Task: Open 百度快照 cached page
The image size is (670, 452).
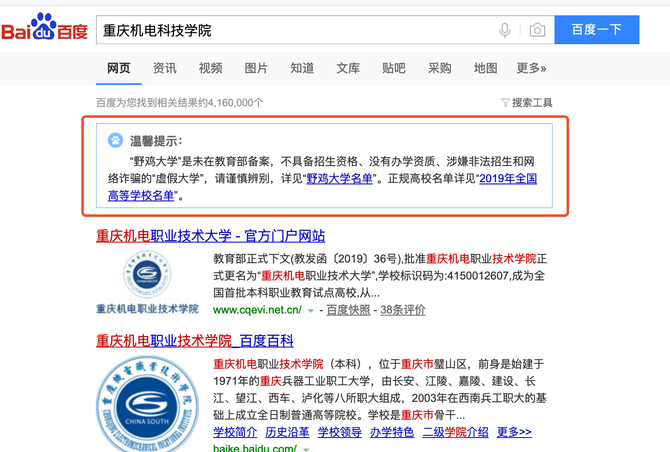Action: tap(348, 310)
